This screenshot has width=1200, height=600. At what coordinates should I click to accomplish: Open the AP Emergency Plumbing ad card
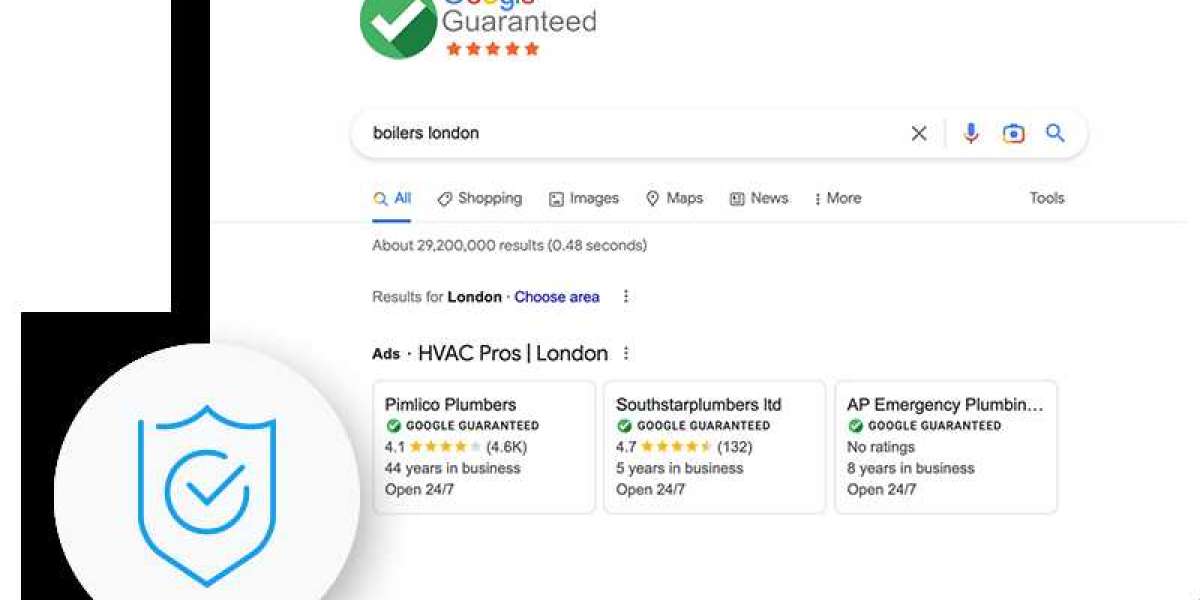(x=946, y=447)
